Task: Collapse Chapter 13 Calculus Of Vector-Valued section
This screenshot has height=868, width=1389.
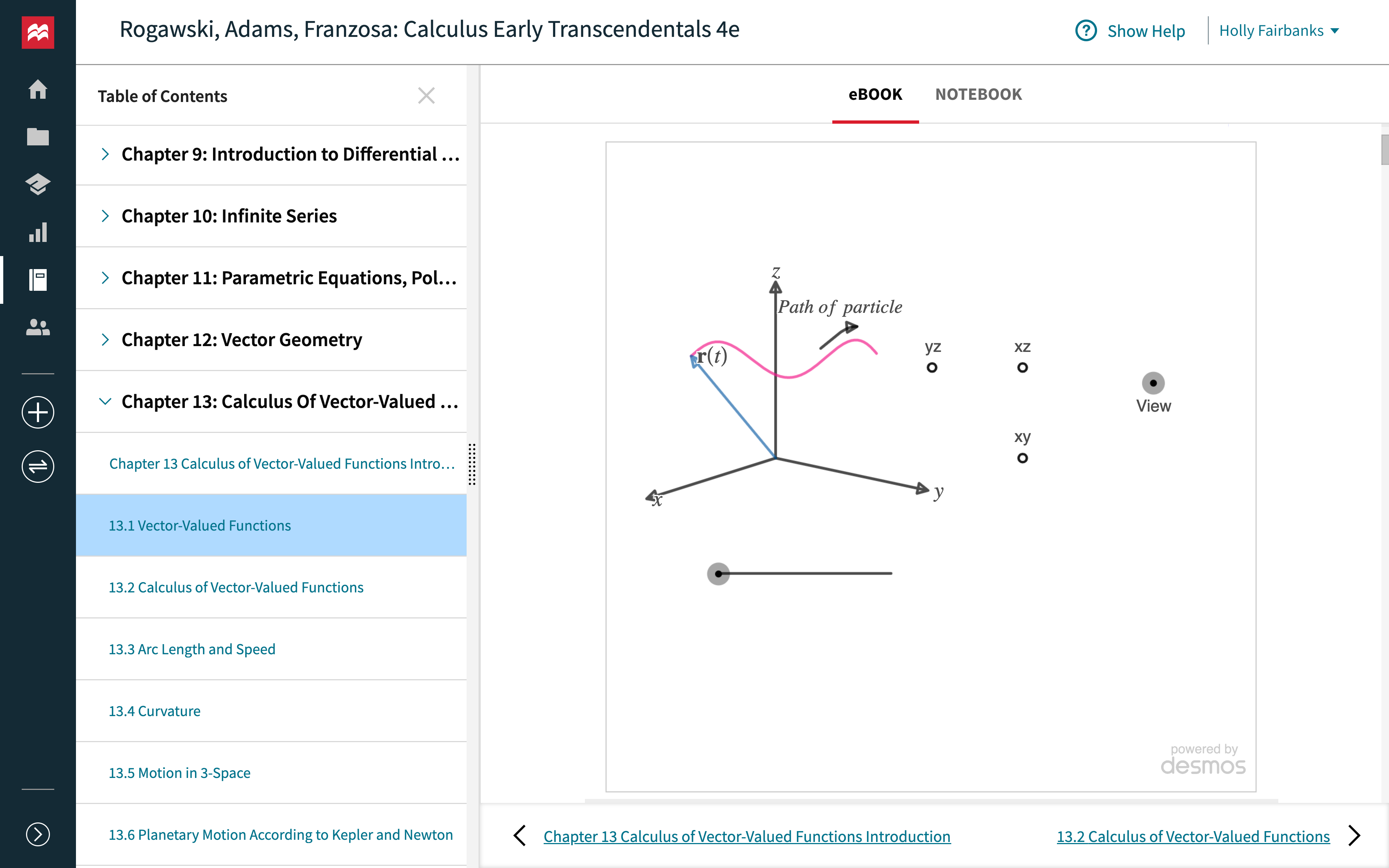Action: [106, 401]
